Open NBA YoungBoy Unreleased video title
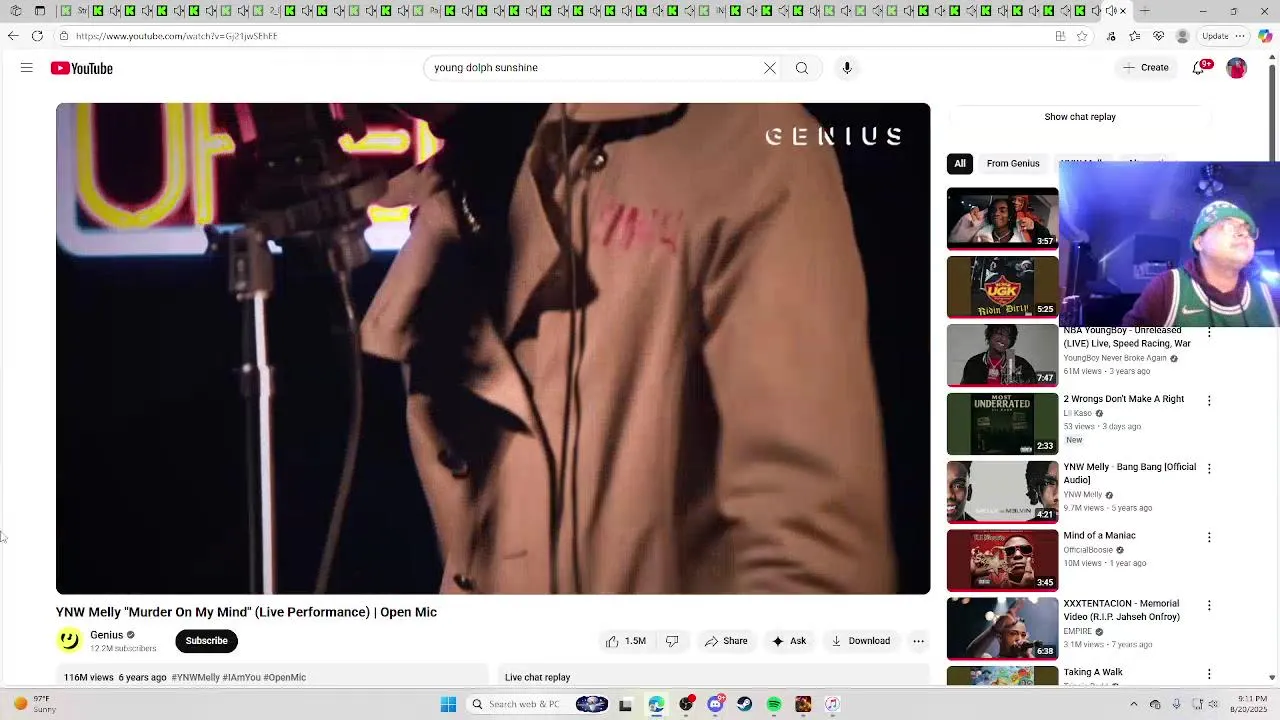Screen dimensions: 1280x720 point(1127,337)
